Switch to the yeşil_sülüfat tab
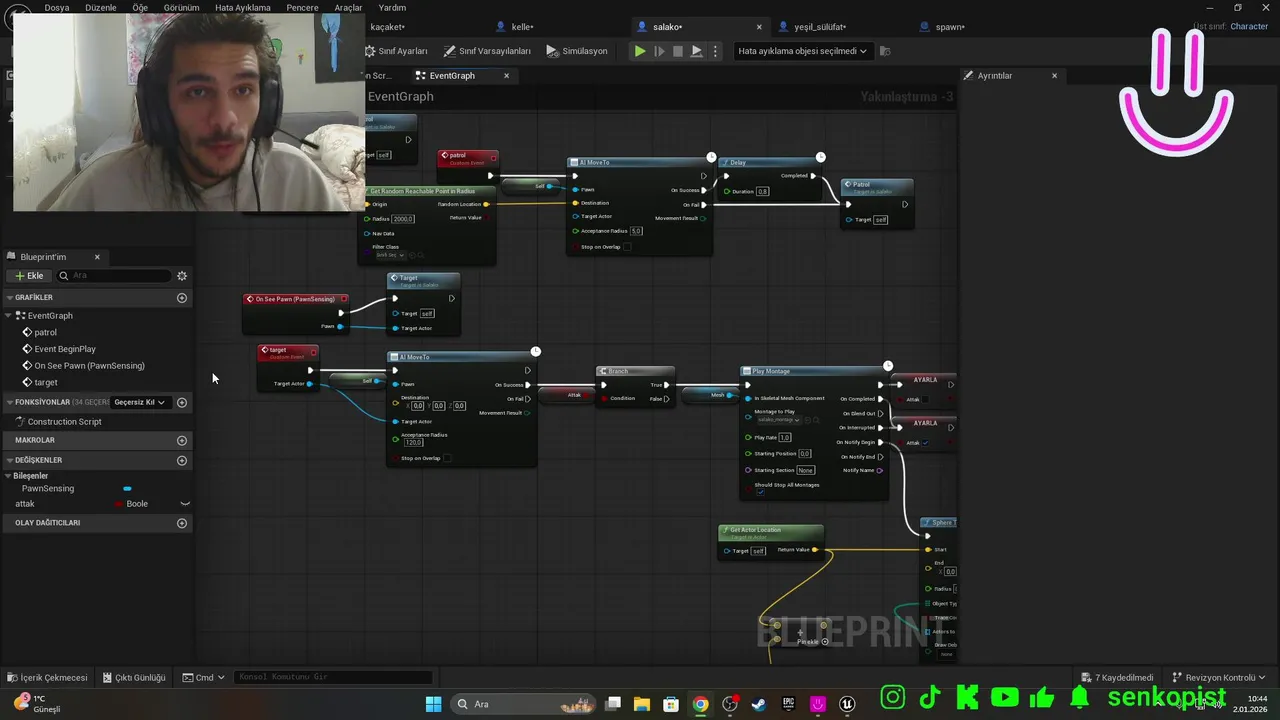The image size is (1280, 720). pos(820,27)
